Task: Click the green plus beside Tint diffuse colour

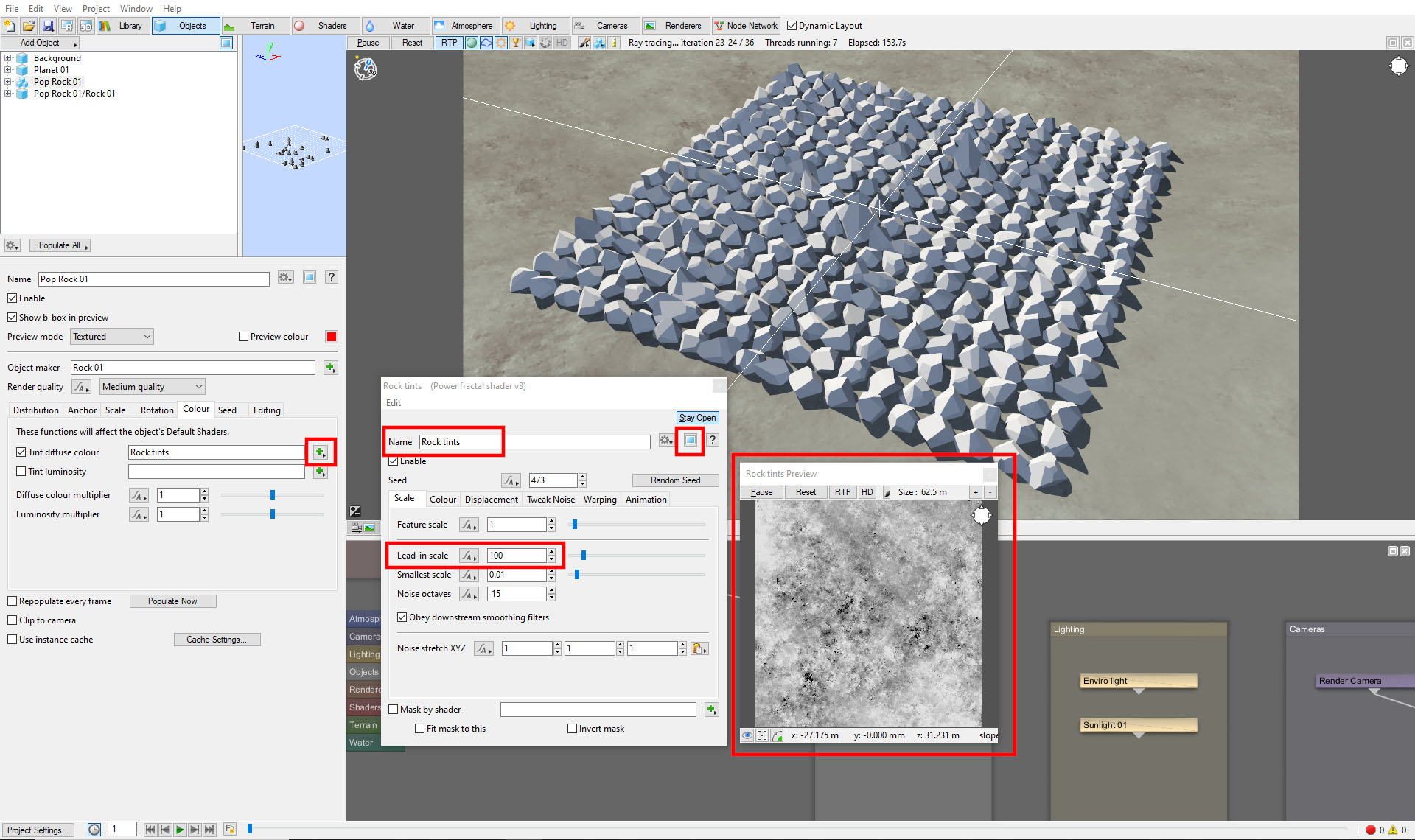Action: pyautogui.click(x=320, y=452)
